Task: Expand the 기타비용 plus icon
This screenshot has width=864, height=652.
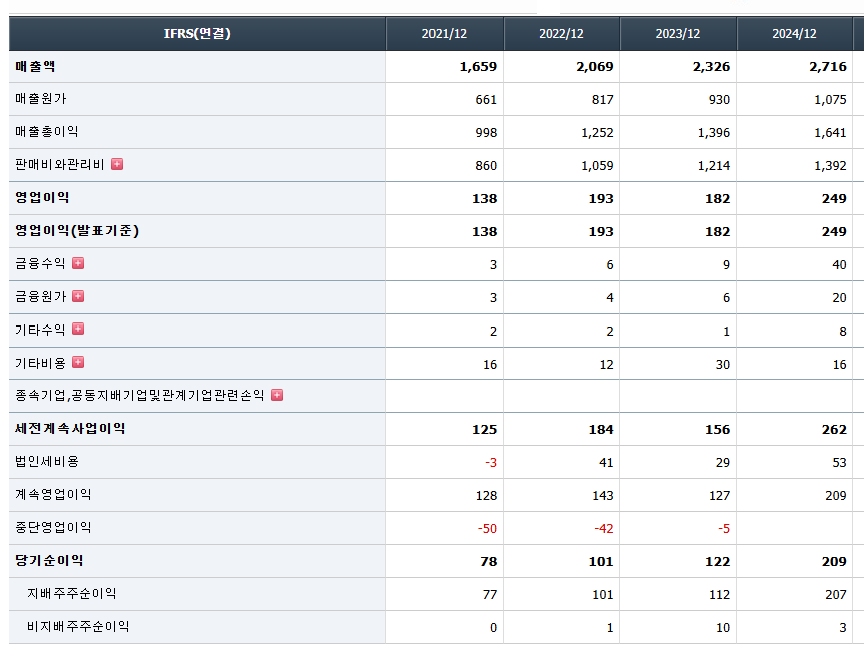Action: point(78,362)
